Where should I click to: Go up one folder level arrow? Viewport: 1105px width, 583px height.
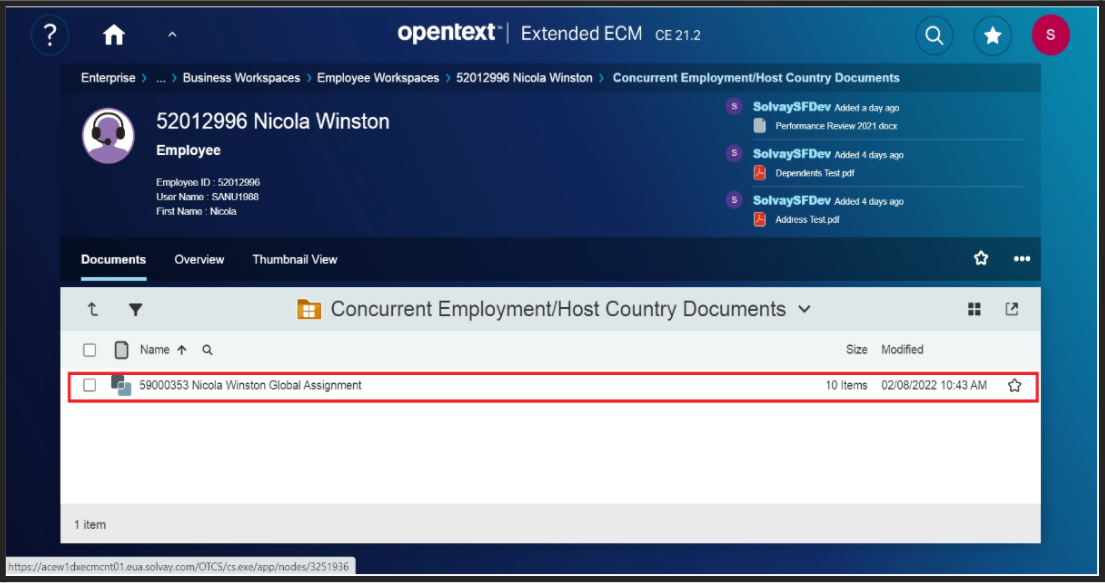[x=93, y=310]
